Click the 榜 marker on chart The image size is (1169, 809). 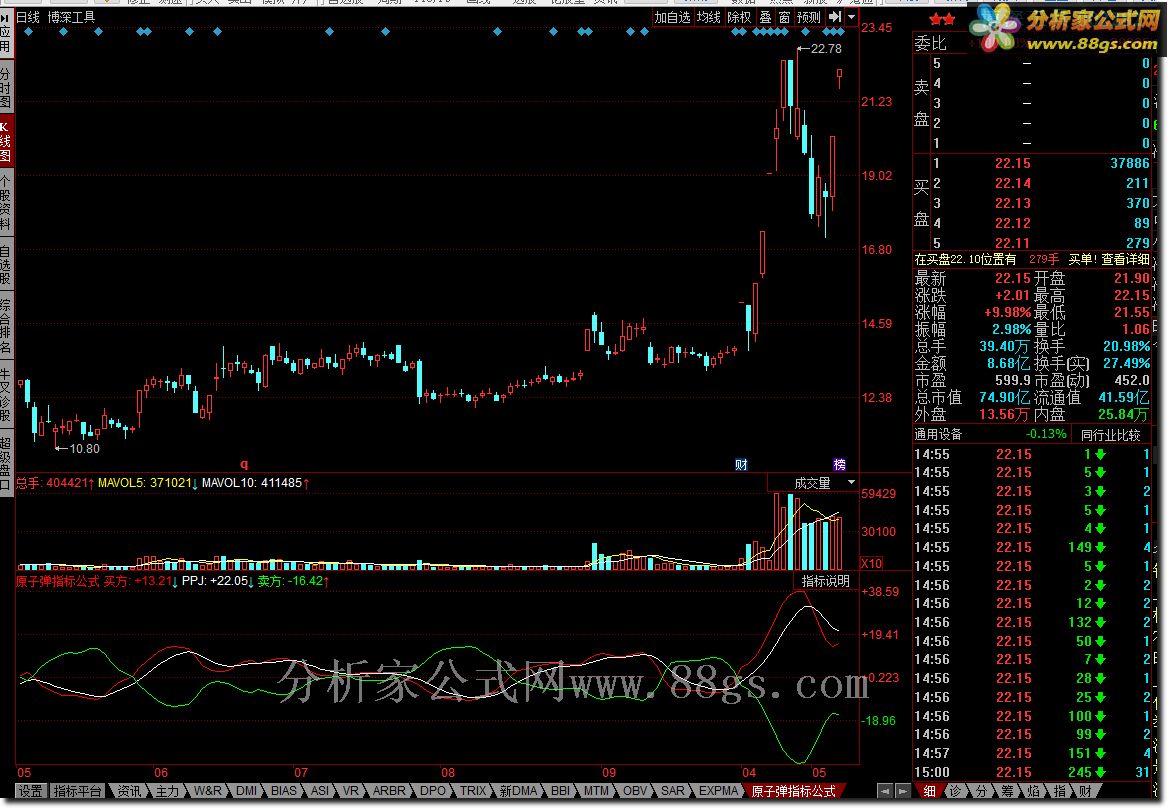click(839, 465)
